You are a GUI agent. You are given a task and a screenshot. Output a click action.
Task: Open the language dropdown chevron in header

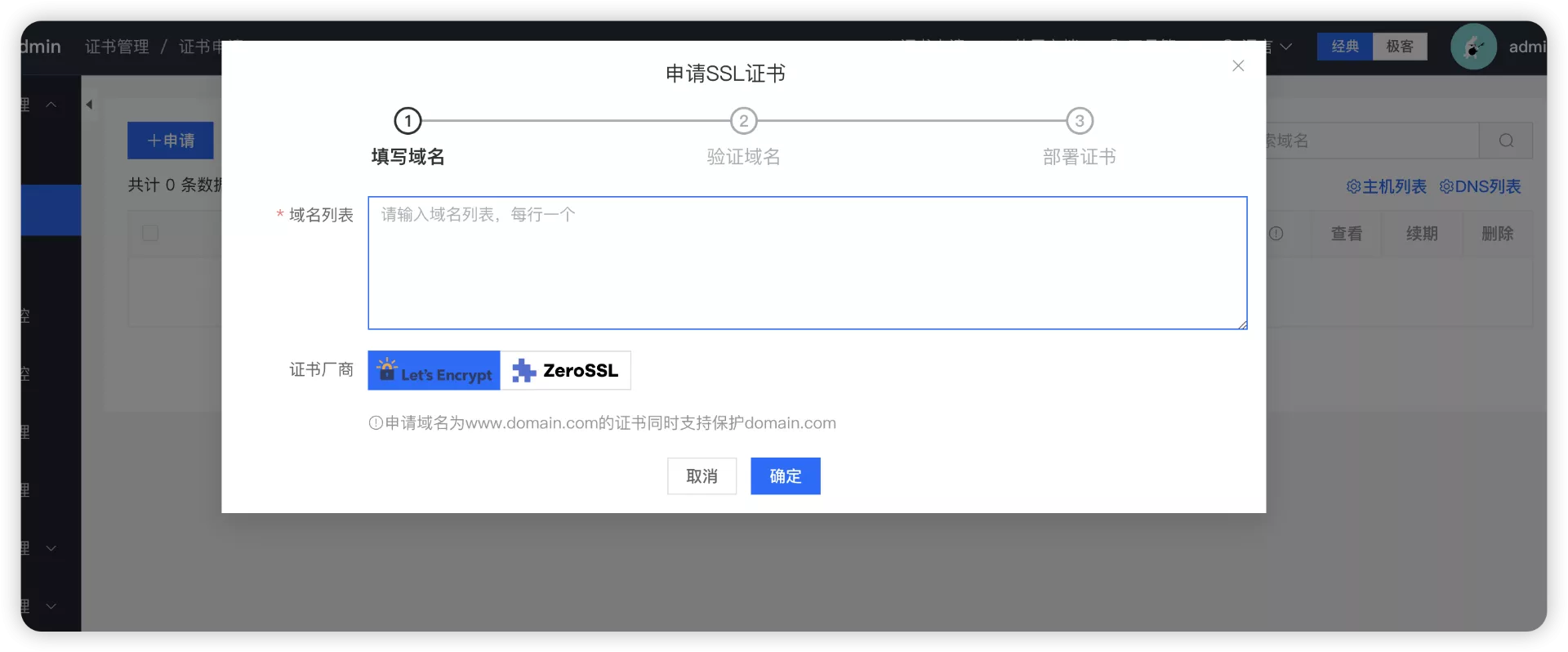1285,47
